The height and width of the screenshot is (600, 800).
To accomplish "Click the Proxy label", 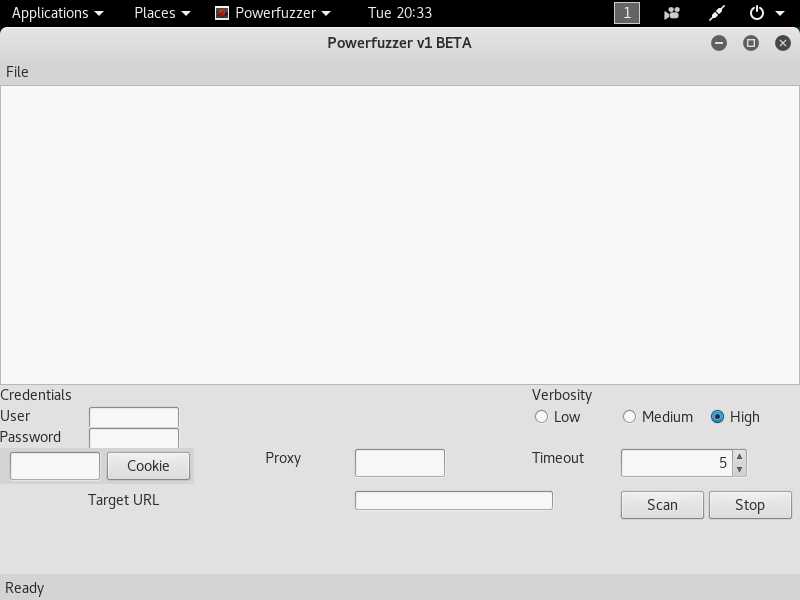I will [283, 458].
